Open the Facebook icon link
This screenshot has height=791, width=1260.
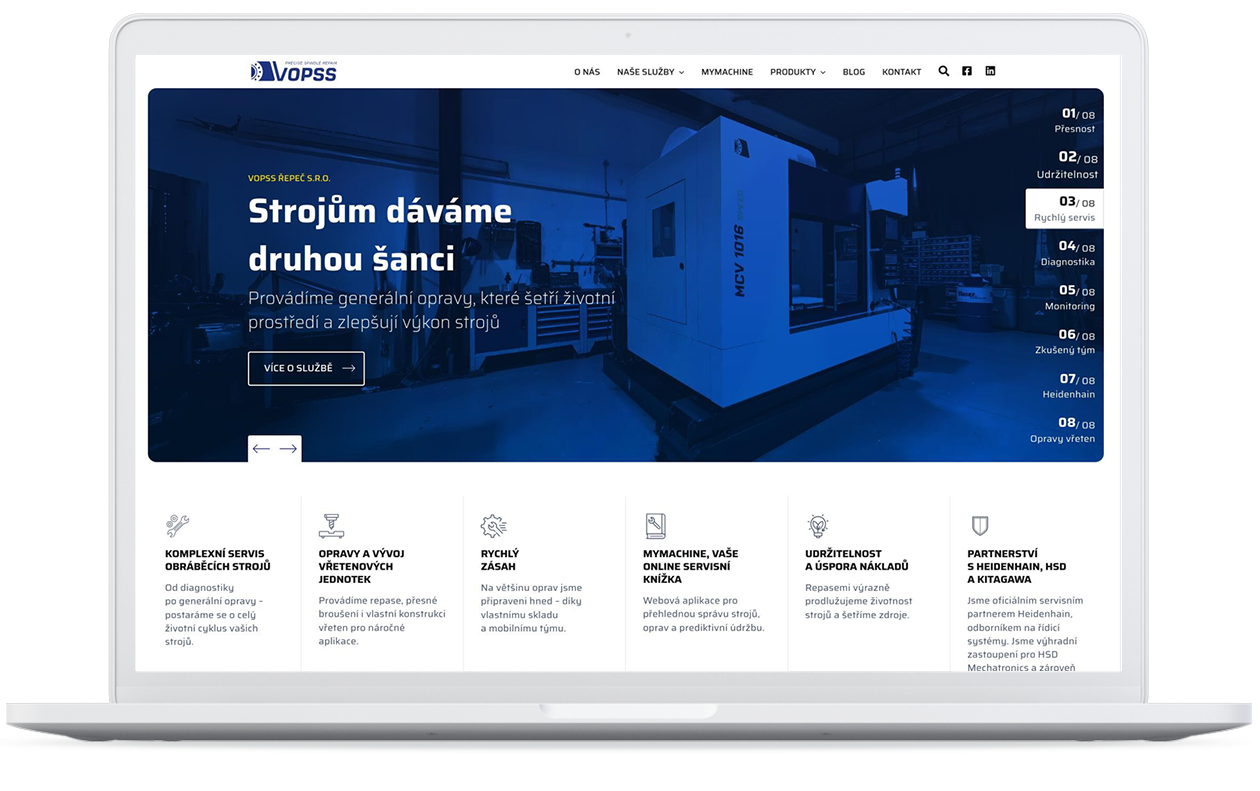(967, 71)
